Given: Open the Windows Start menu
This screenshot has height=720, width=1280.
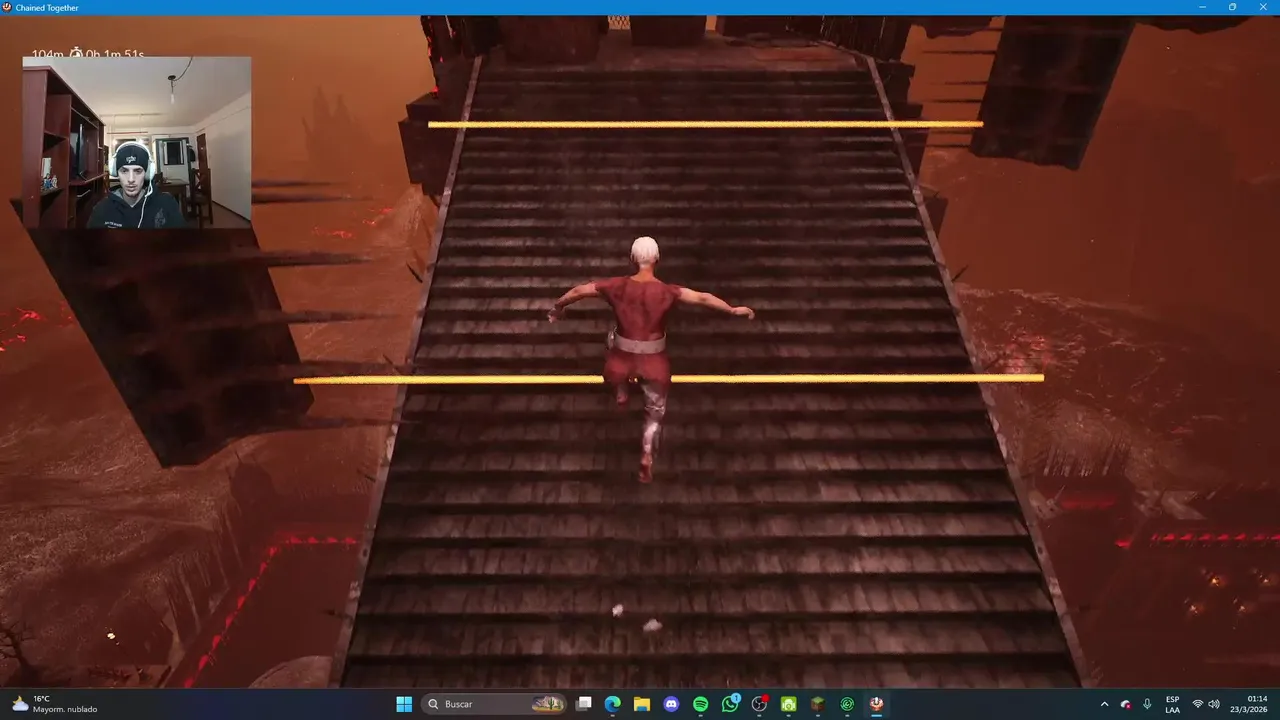Looking at the screenshot, I should (404, 704).
